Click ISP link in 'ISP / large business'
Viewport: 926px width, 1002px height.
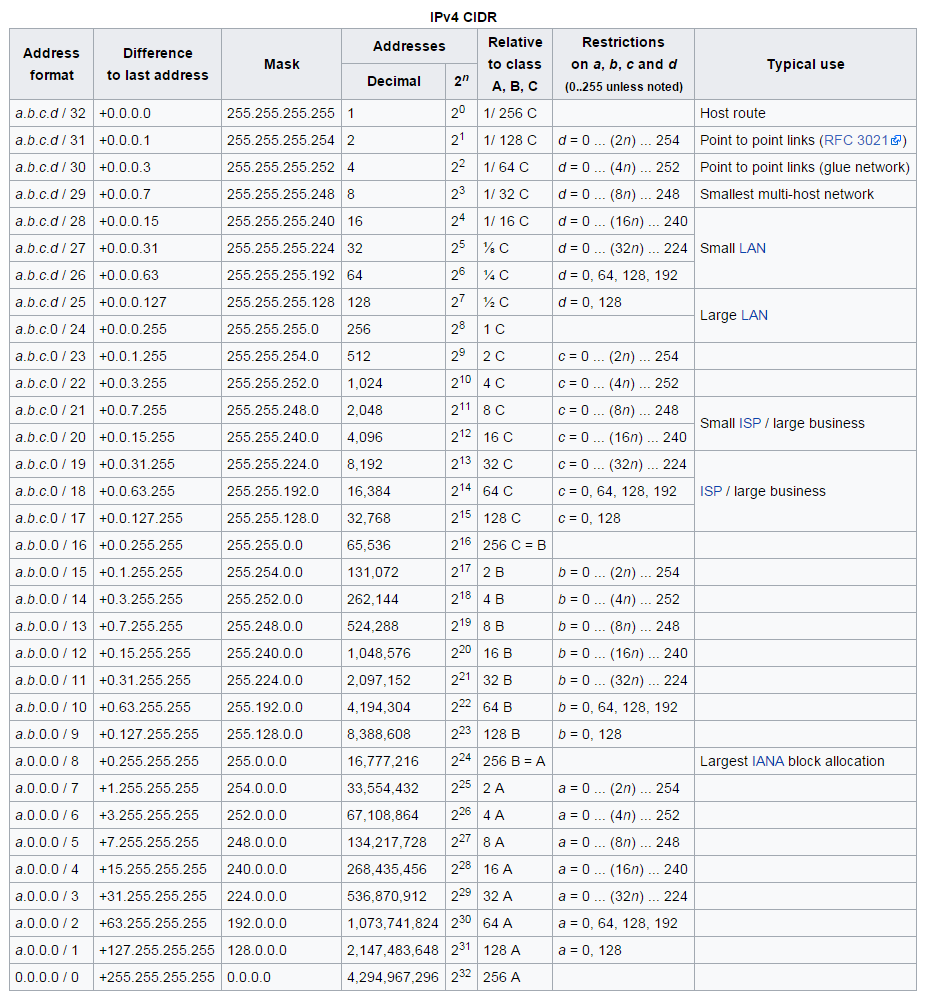coord(711,491)
